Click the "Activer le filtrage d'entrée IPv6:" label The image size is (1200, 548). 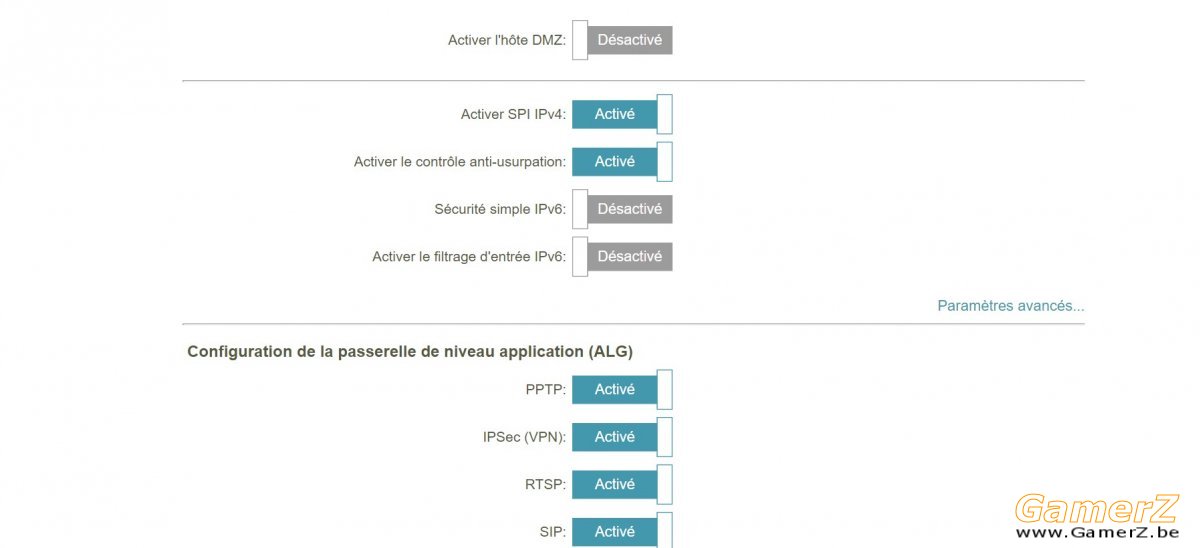coord(469,257)
